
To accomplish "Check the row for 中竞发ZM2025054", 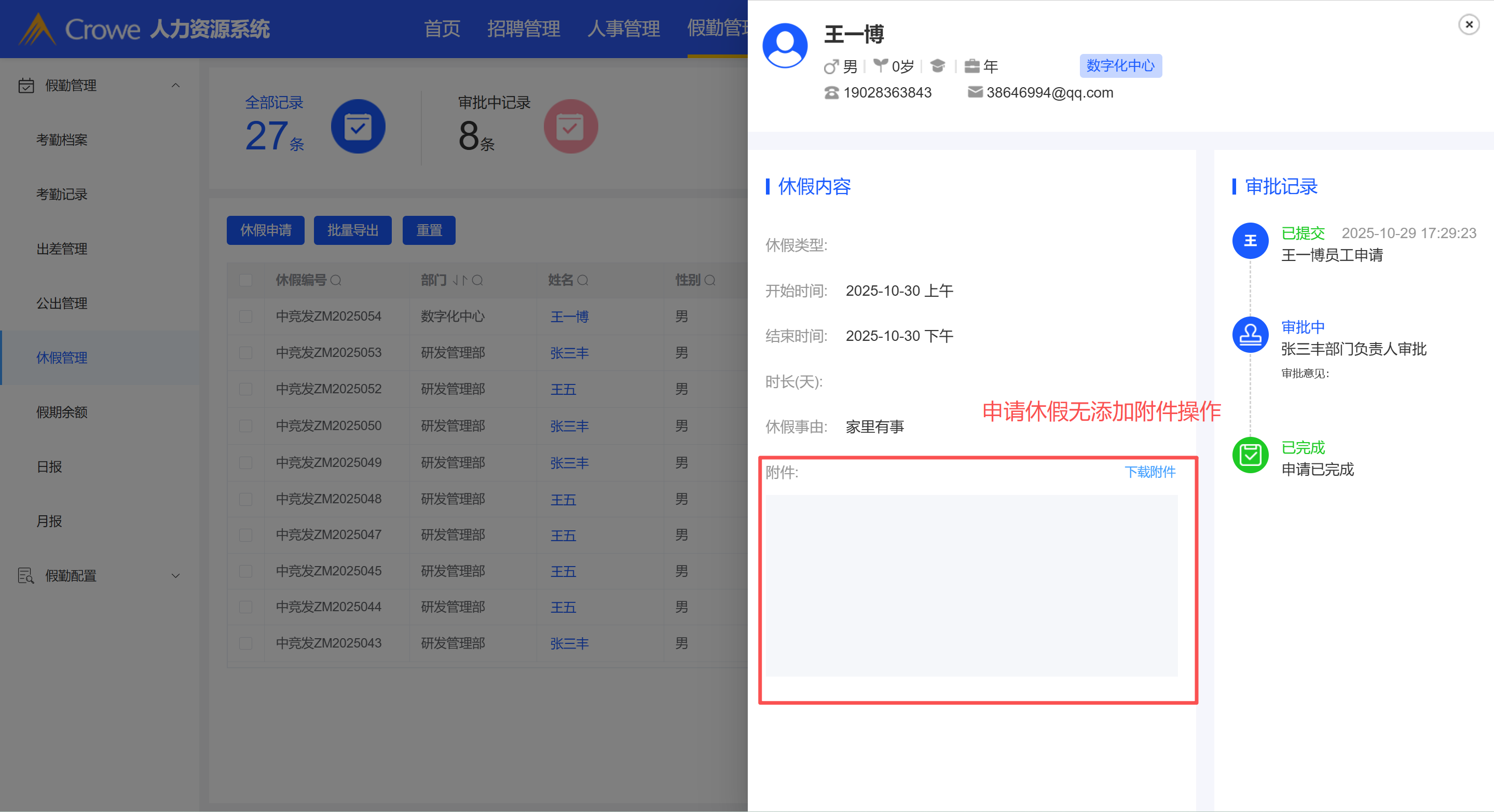I will click(x=246, y=316).
